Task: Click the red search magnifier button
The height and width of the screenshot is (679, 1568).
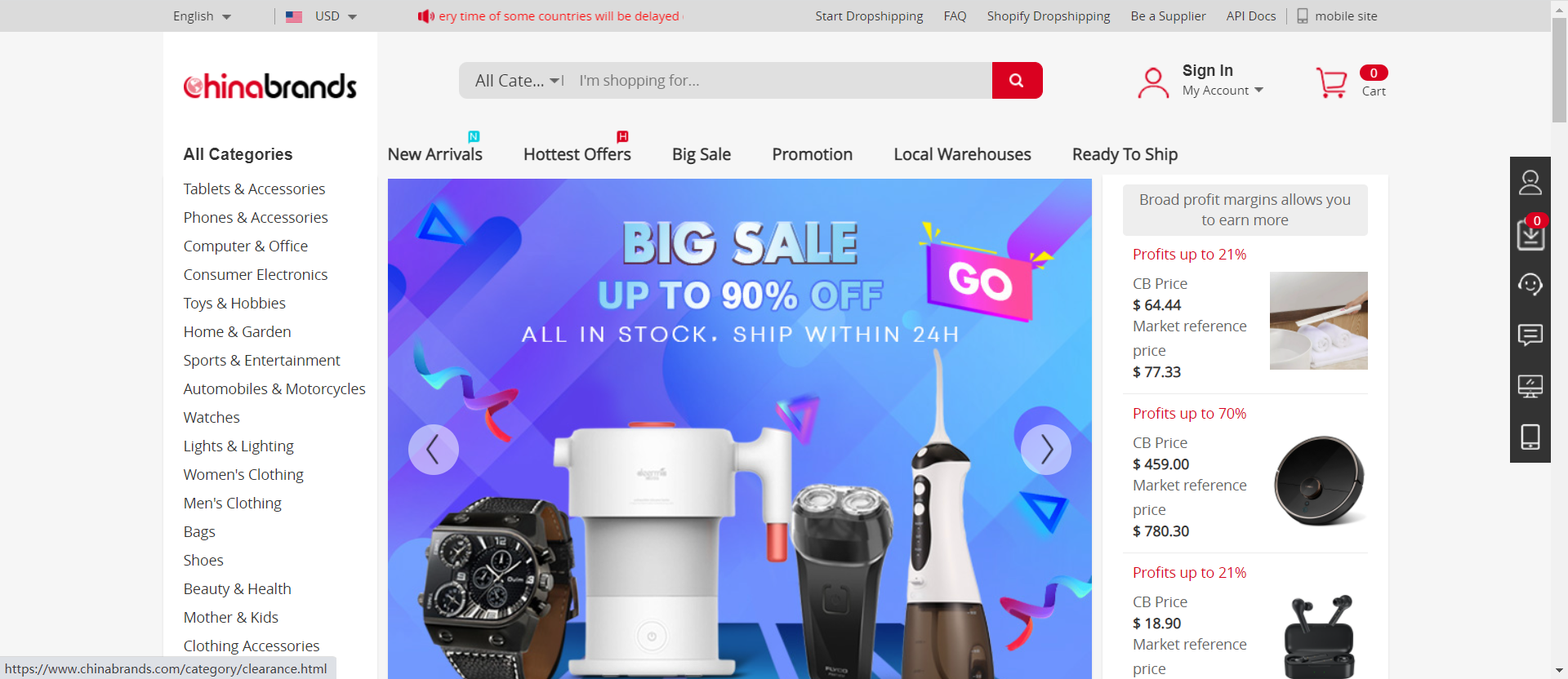Action: tap(1017, 80)
